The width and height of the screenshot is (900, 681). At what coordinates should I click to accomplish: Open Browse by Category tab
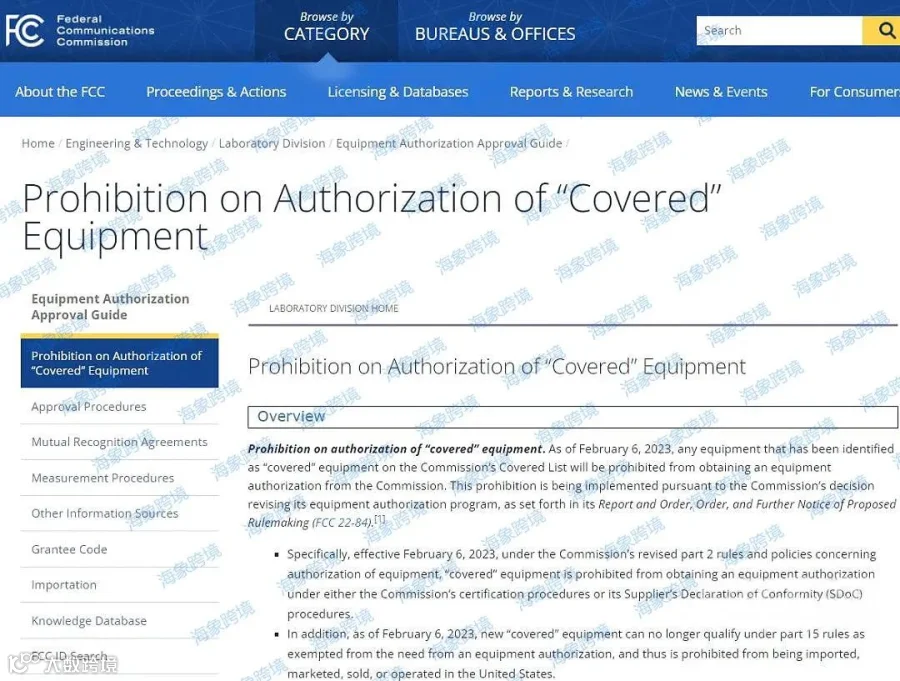pos(327,27)
